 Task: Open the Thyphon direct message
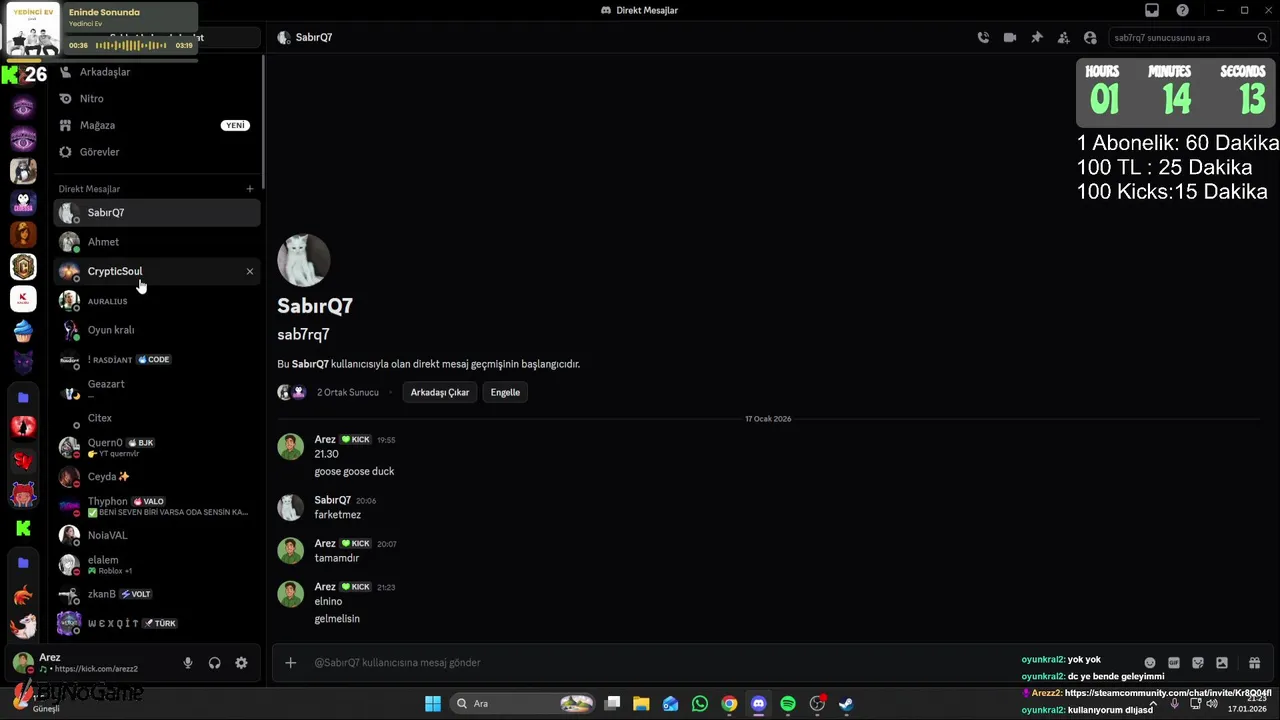click(156, 506)
